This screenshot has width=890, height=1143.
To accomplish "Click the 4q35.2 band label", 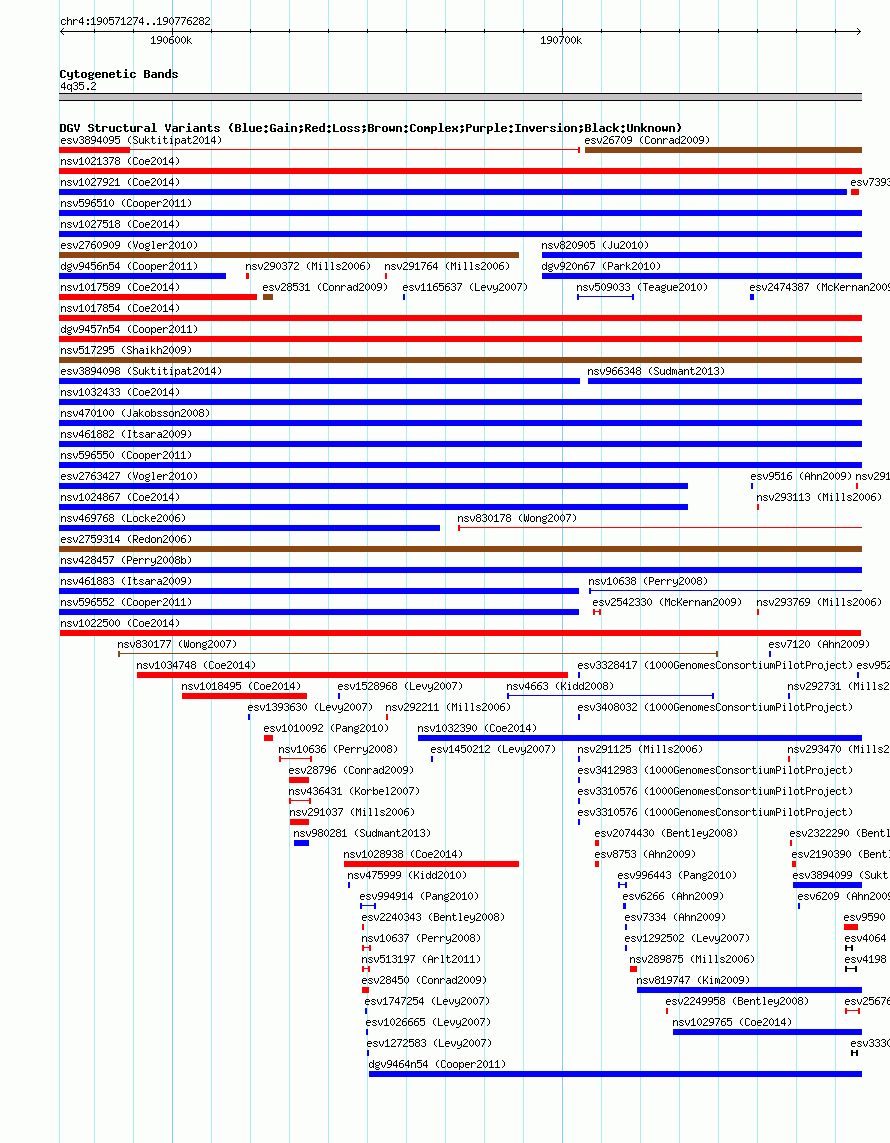I will click(x=78, y=87).
